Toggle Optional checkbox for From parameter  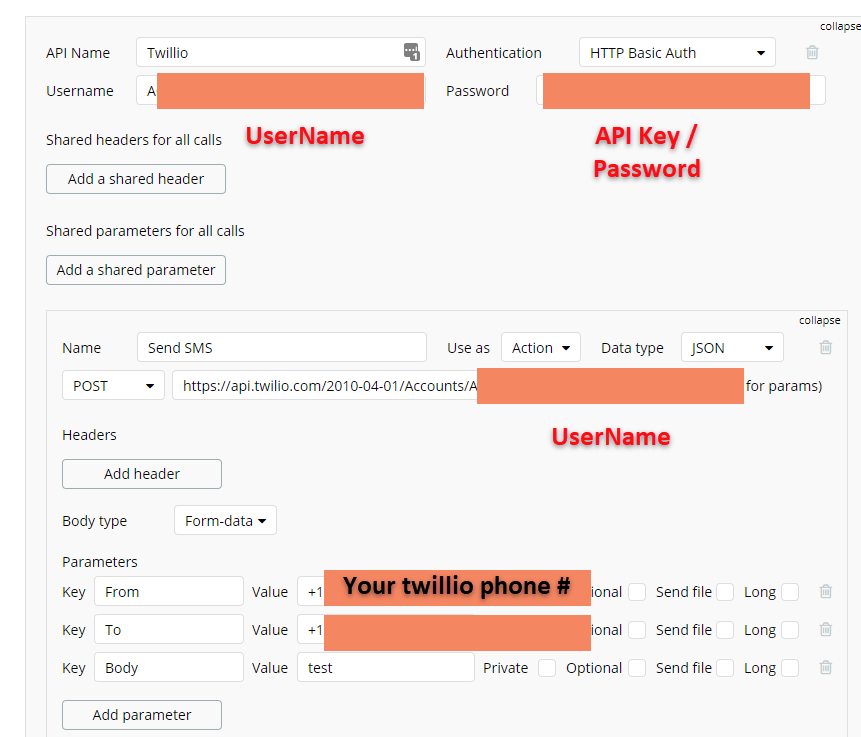(637, 592)
